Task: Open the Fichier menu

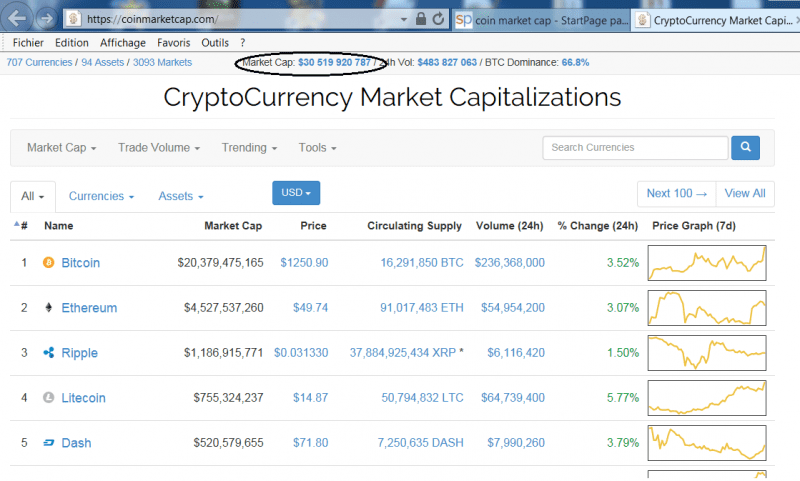Action: coord(28,43)
